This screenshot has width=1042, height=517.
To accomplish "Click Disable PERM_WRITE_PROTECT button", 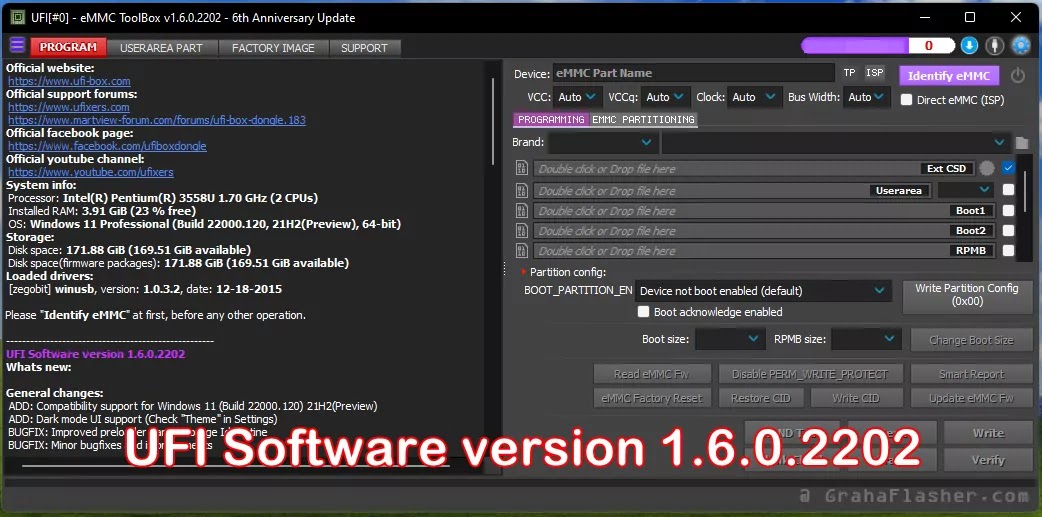I will [x=810, y=374].
